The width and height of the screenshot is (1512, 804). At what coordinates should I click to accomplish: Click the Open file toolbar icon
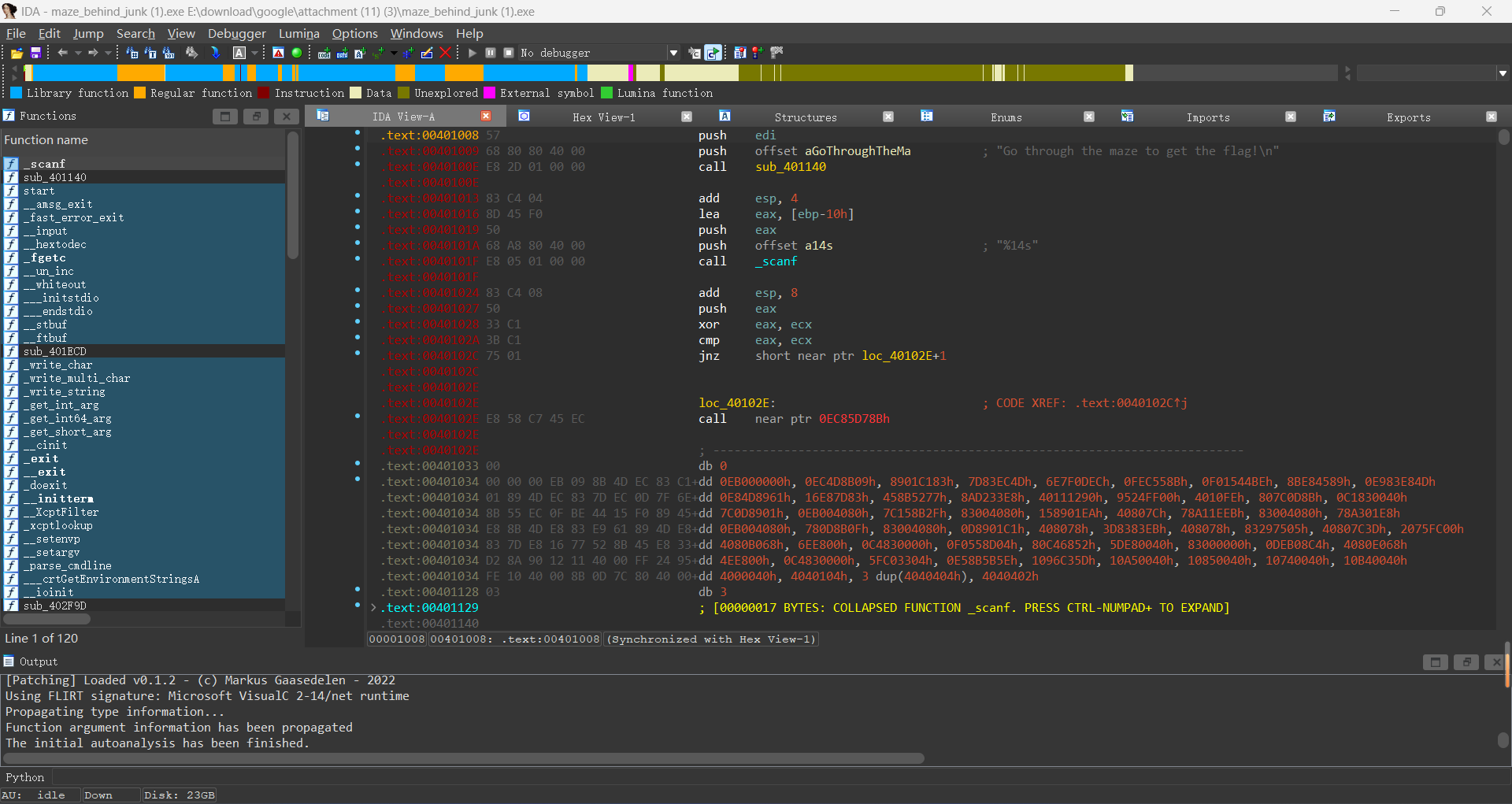17,53
